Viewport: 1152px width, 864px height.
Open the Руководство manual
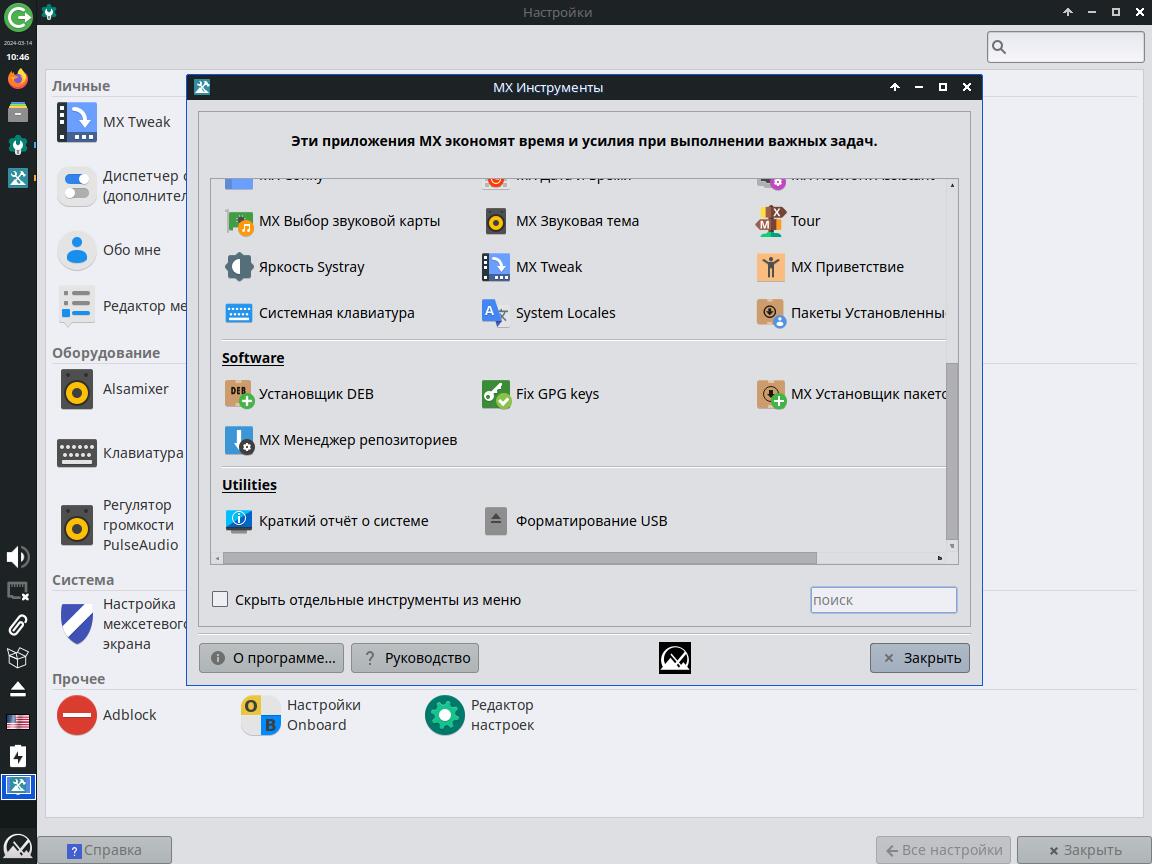[415, 658]
